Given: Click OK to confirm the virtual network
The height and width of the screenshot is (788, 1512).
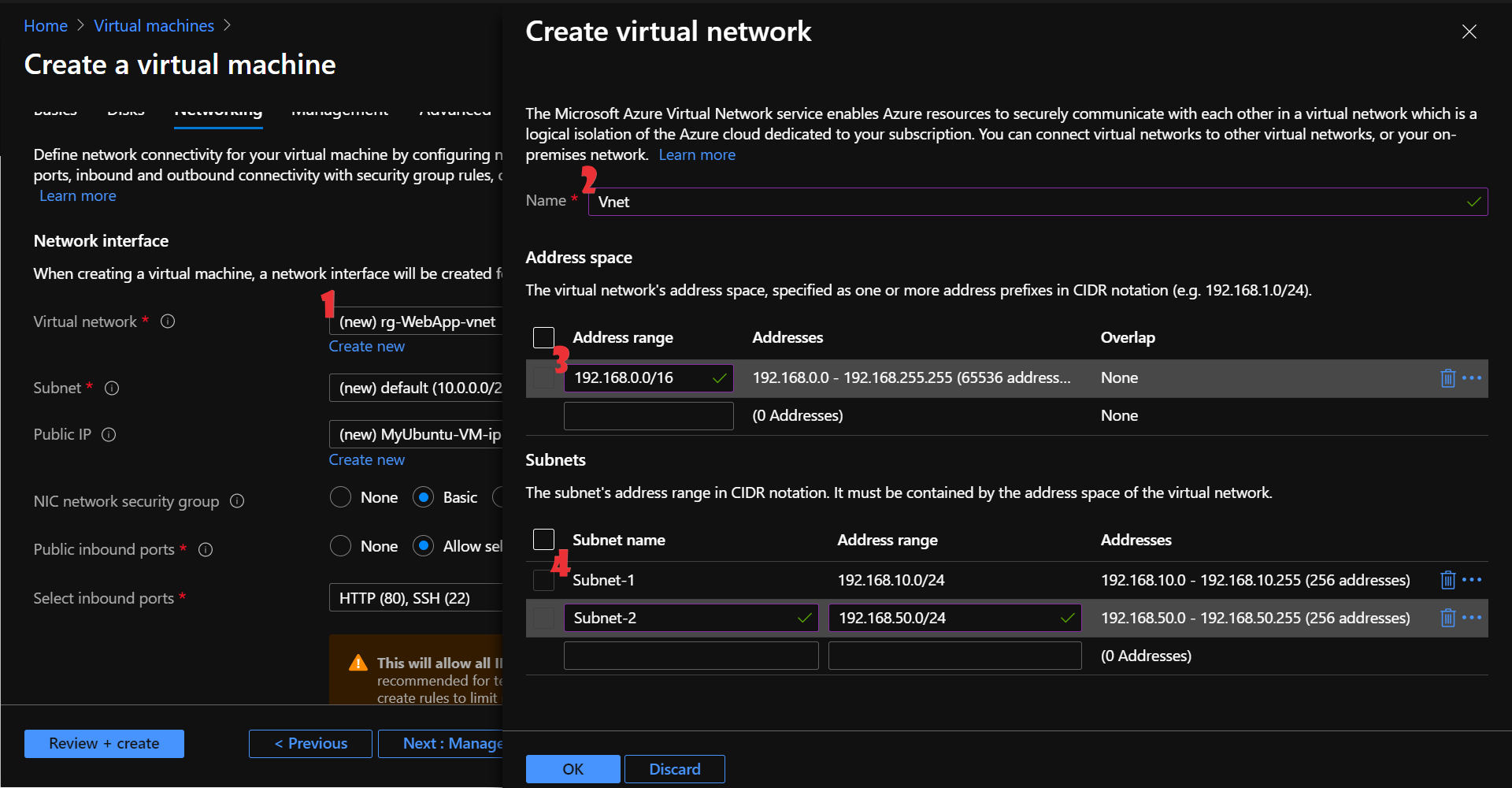Looking at the screenshot, I should click(x=573, y=769).
